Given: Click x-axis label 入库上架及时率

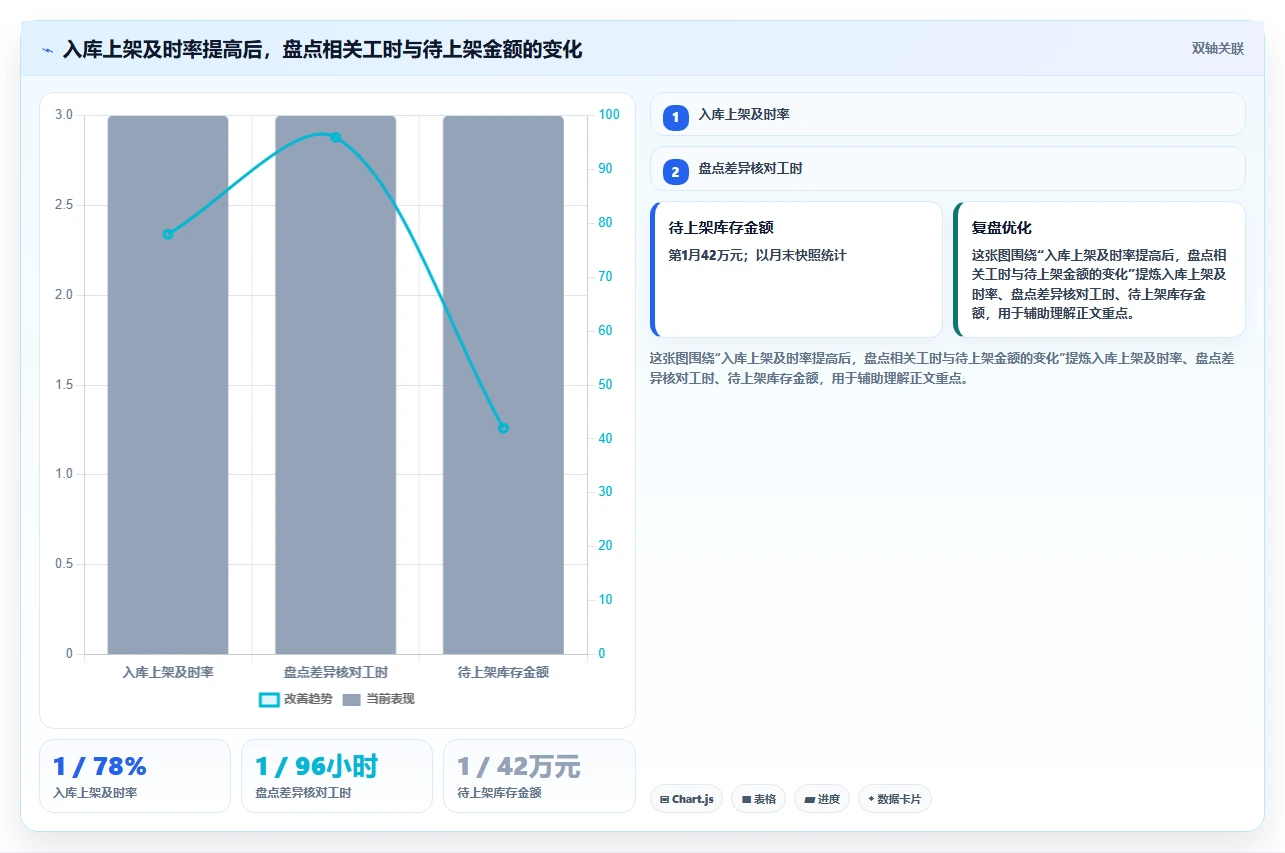Looking at the screenshot, I should [168, 672].
